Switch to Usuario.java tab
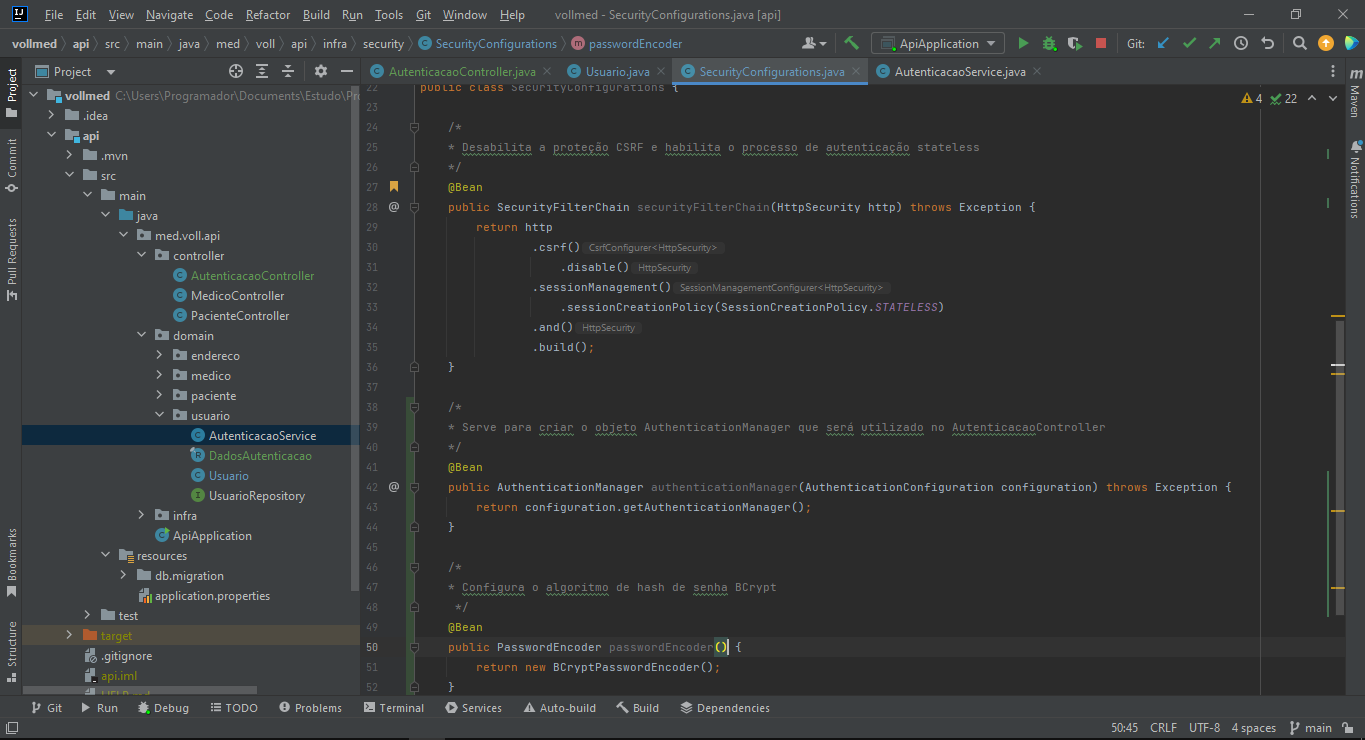This screenshot has width=1365, height=740. pyautogui.click(x=618, y=72)
